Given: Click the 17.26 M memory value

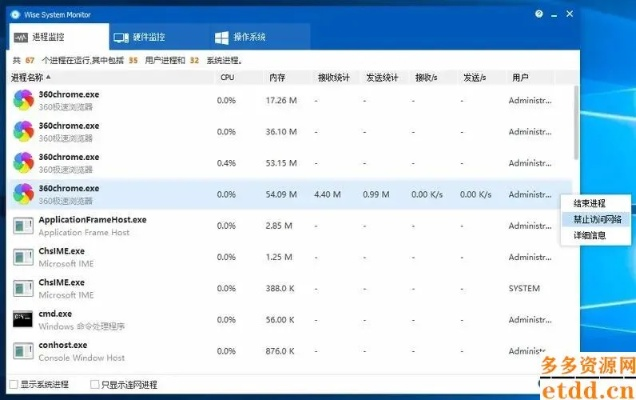Looking at the screenshot, I should point(281,100).
